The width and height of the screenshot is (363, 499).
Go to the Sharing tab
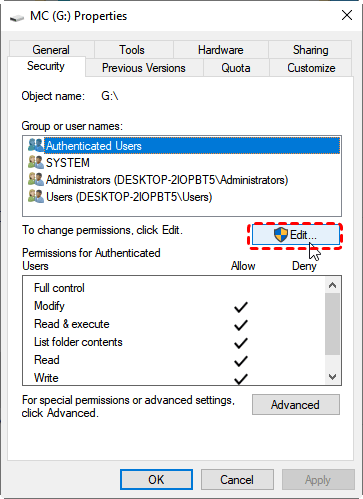click(x=310, y=50)
